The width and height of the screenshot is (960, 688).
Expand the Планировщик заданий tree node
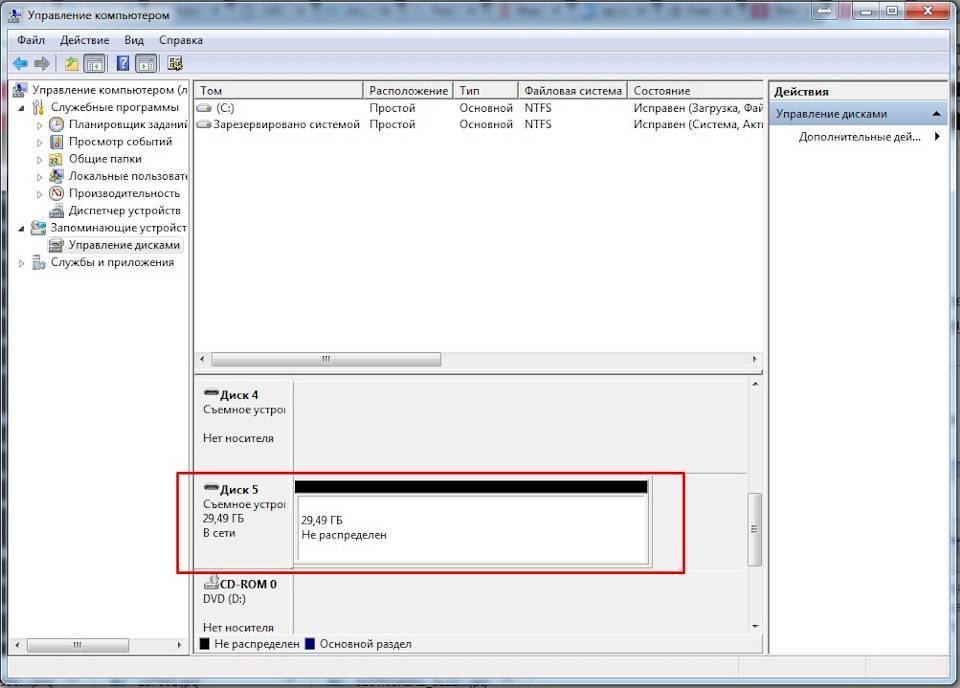(x=40, y=125)
